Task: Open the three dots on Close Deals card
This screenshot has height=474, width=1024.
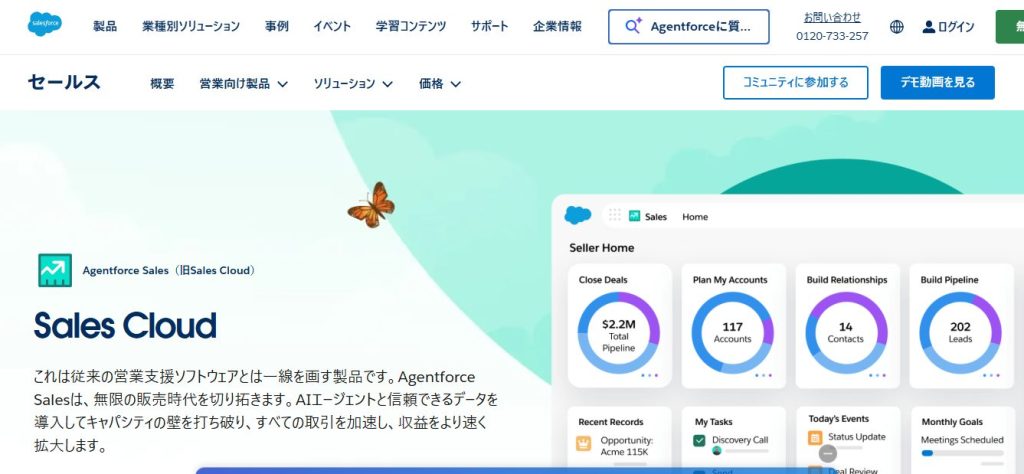Action: coord(649,375)
